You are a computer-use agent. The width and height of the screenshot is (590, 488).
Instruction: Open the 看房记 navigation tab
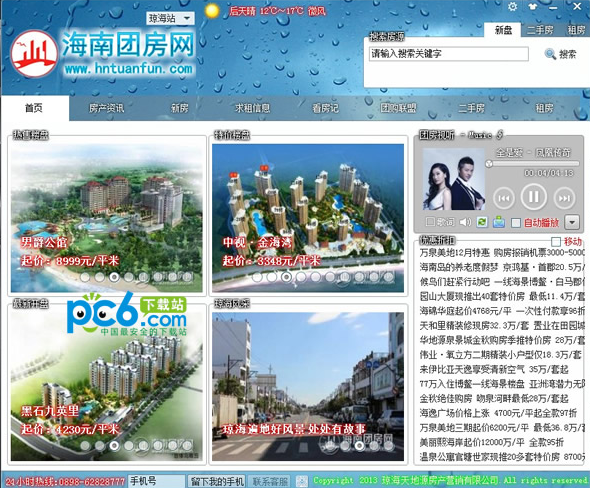325,108
